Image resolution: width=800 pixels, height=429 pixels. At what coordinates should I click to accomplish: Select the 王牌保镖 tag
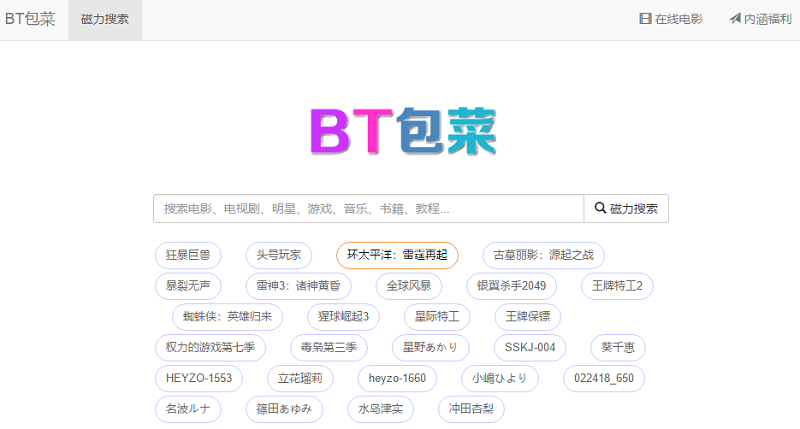point(528,317)
